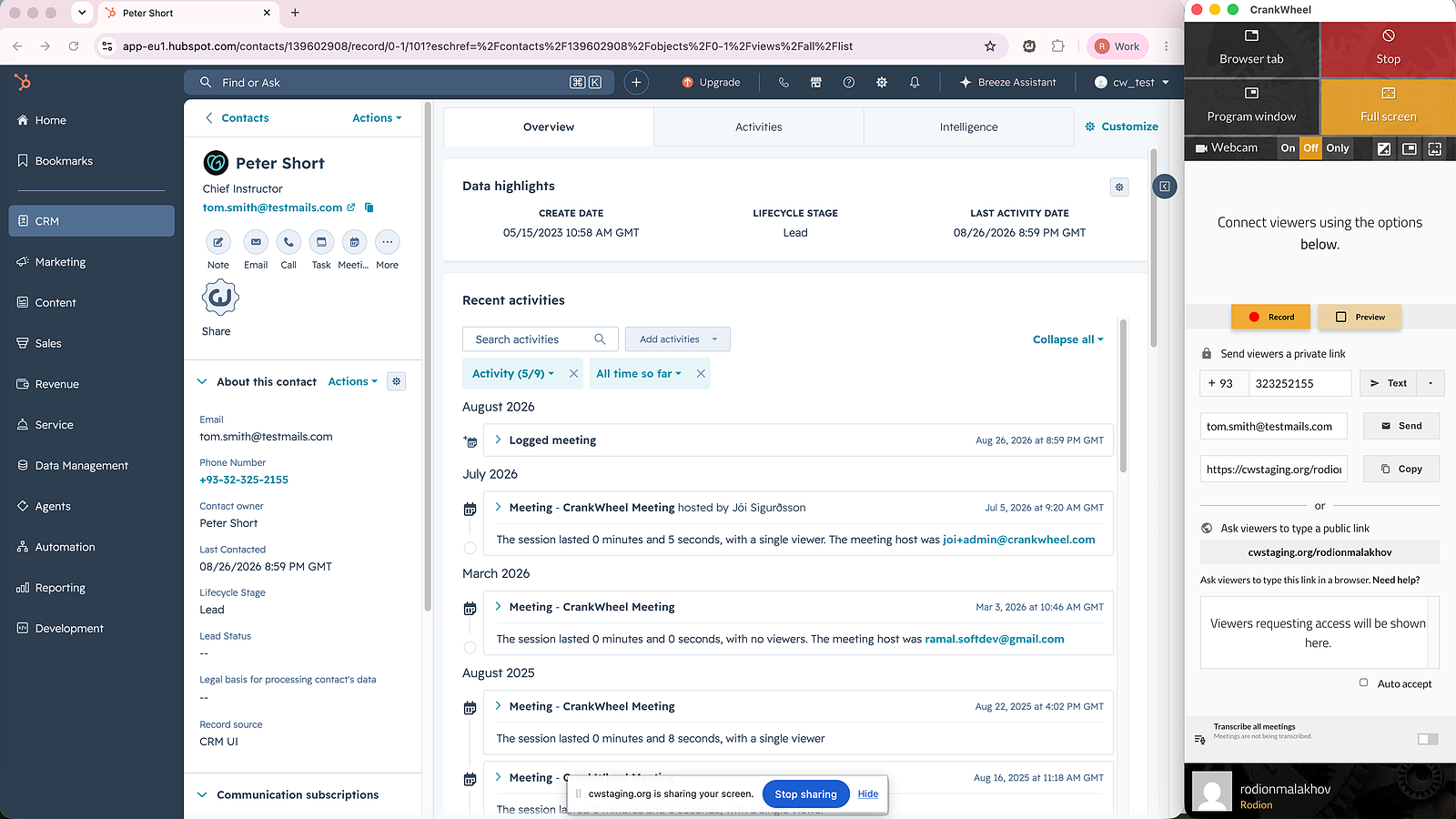Click the Find or Ask search field
The image size is (1456, 819).
pos(400,82)
